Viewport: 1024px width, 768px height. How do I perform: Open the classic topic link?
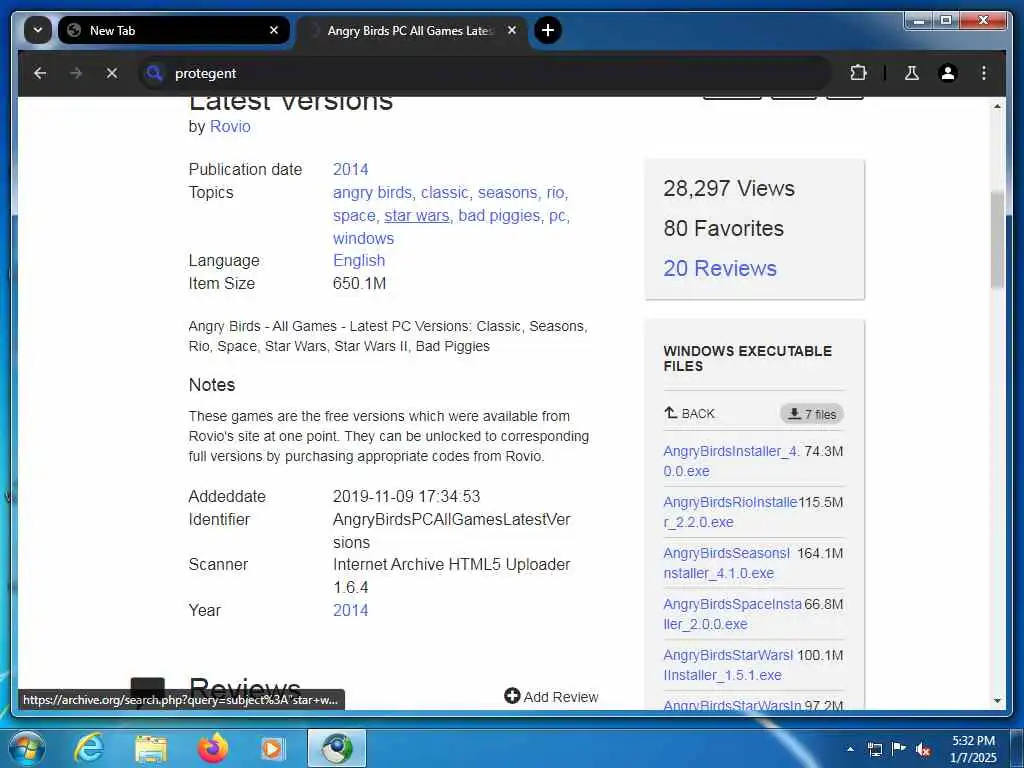point(445,193)
